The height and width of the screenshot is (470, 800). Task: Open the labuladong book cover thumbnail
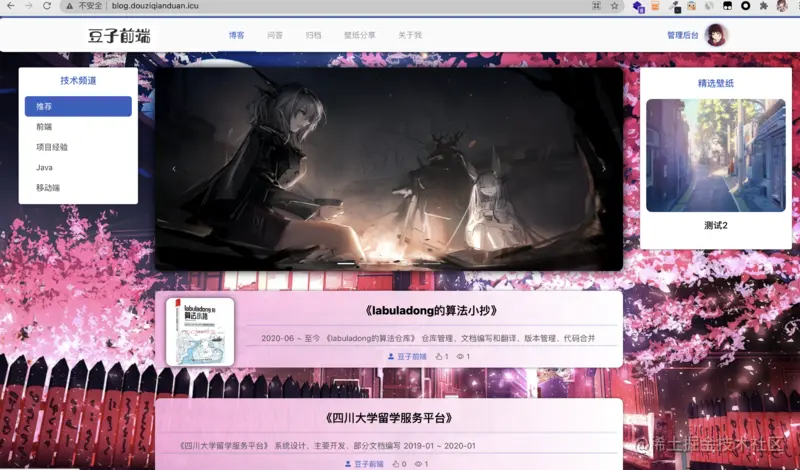click(x=200, y=332)
